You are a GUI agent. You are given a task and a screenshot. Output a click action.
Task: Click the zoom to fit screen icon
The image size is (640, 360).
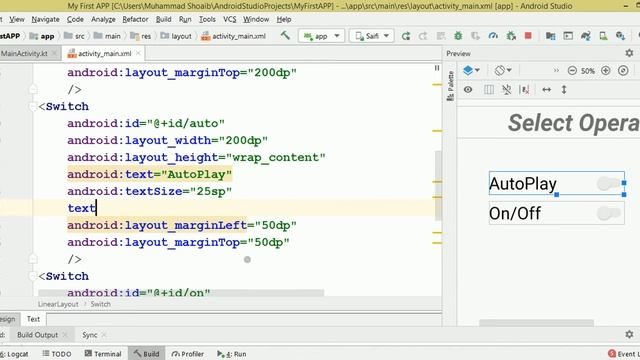click(623, 71)
